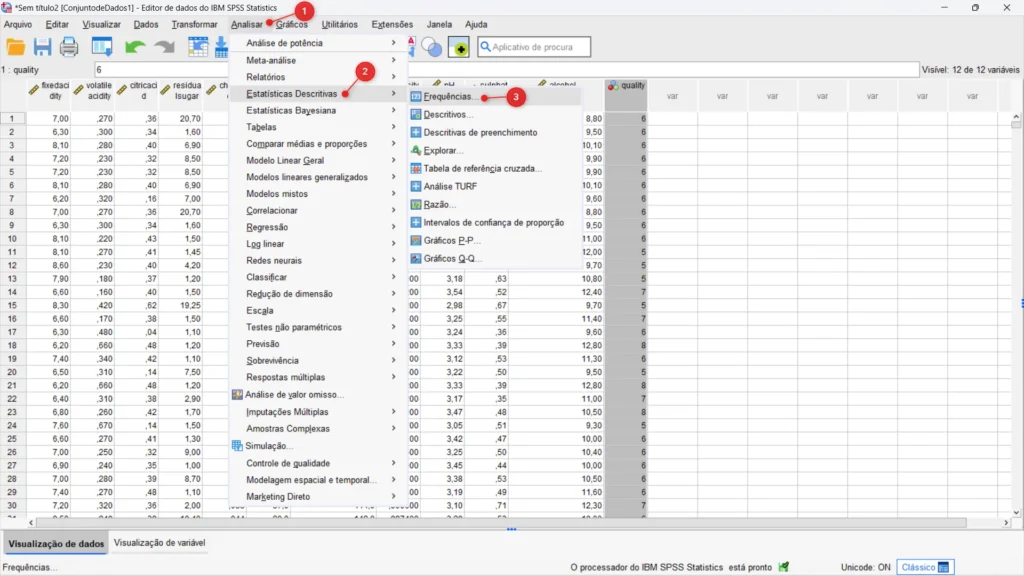Click the Recall recent dialogs icon
Image resolution: width=1024 pixels, height=576 pixels.
coord(101,47)
